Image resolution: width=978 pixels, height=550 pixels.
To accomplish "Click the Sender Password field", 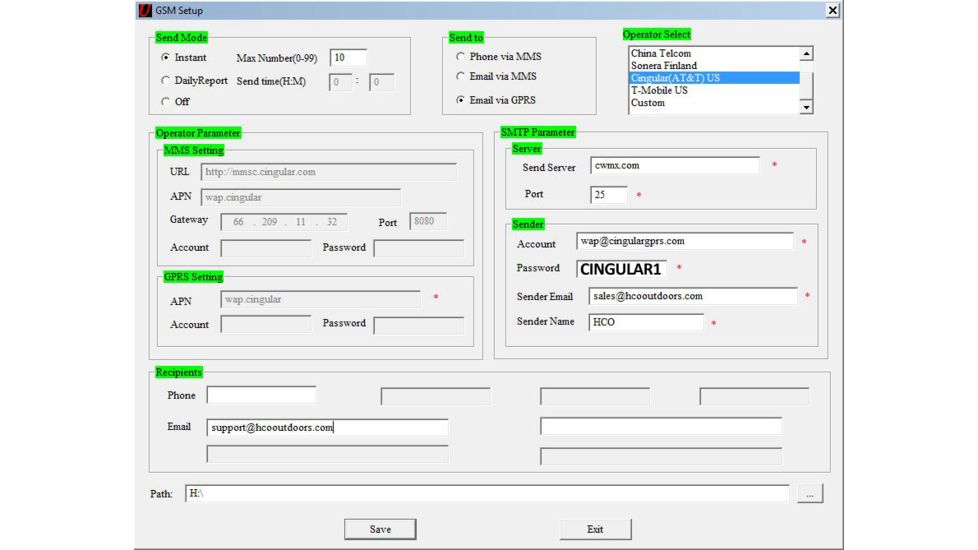I will tap(621, 269).
